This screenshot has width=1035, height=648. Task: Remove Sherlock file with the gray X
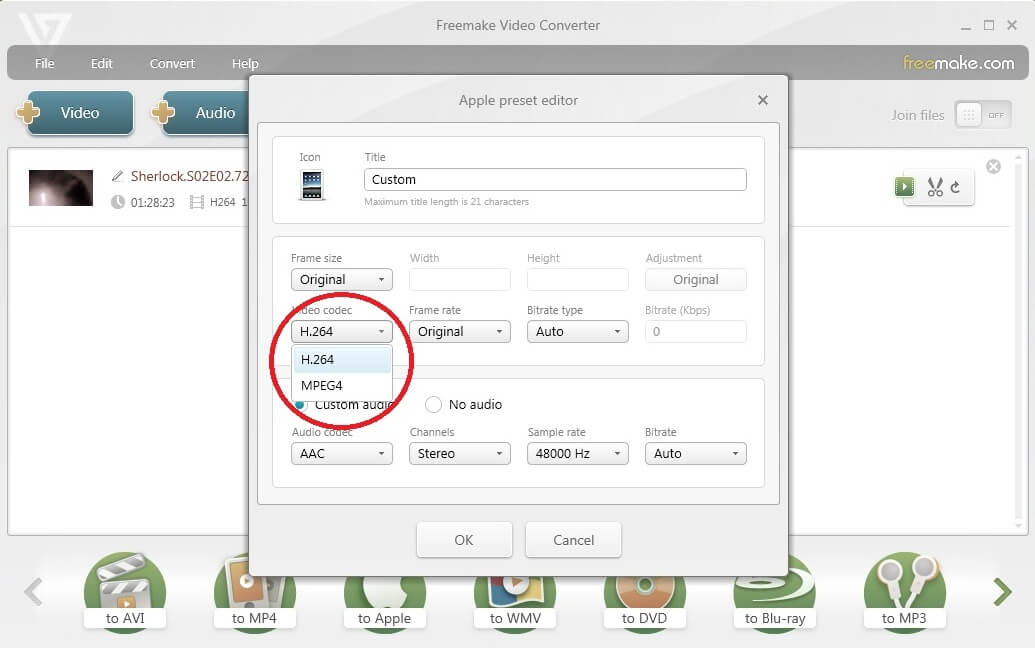(993, 166)
